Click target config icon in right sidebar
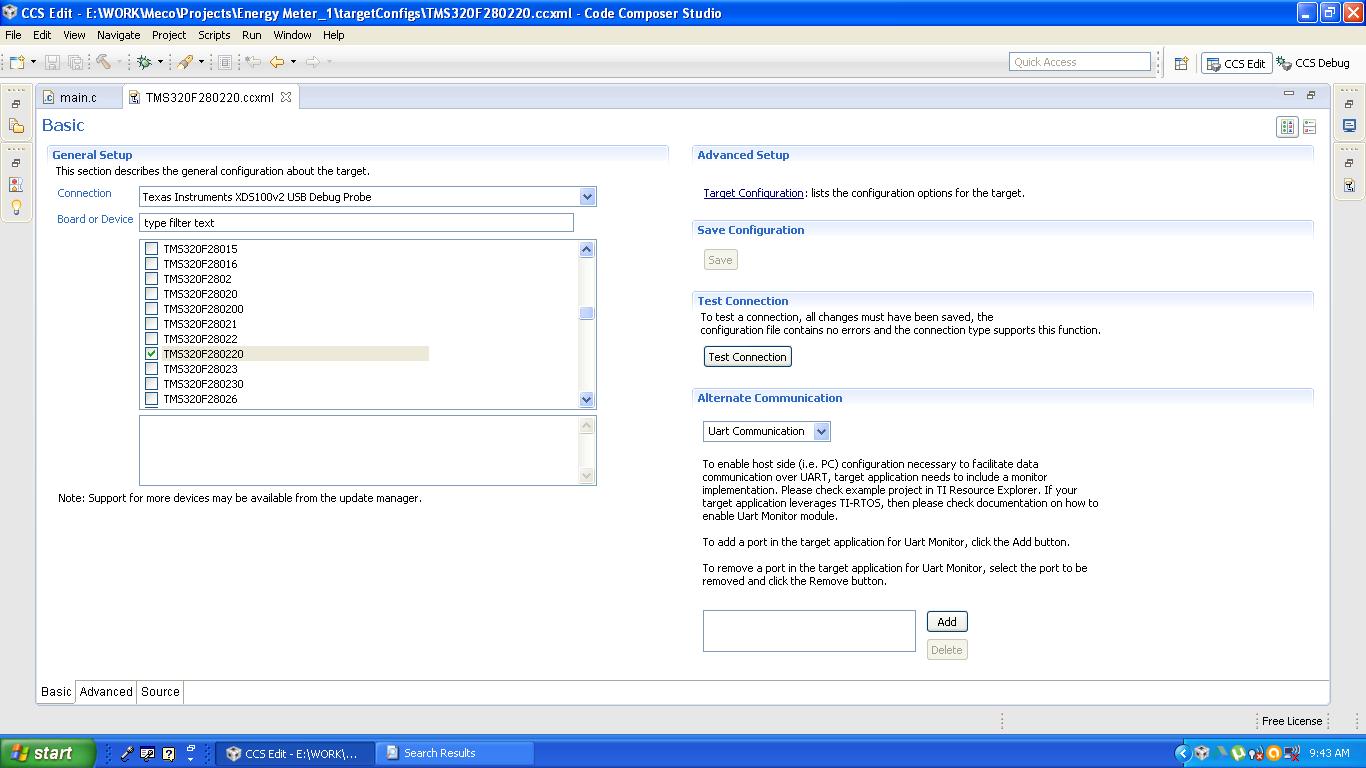The height and width of the screenshot is (768, 1366). tap(1349, 185)
